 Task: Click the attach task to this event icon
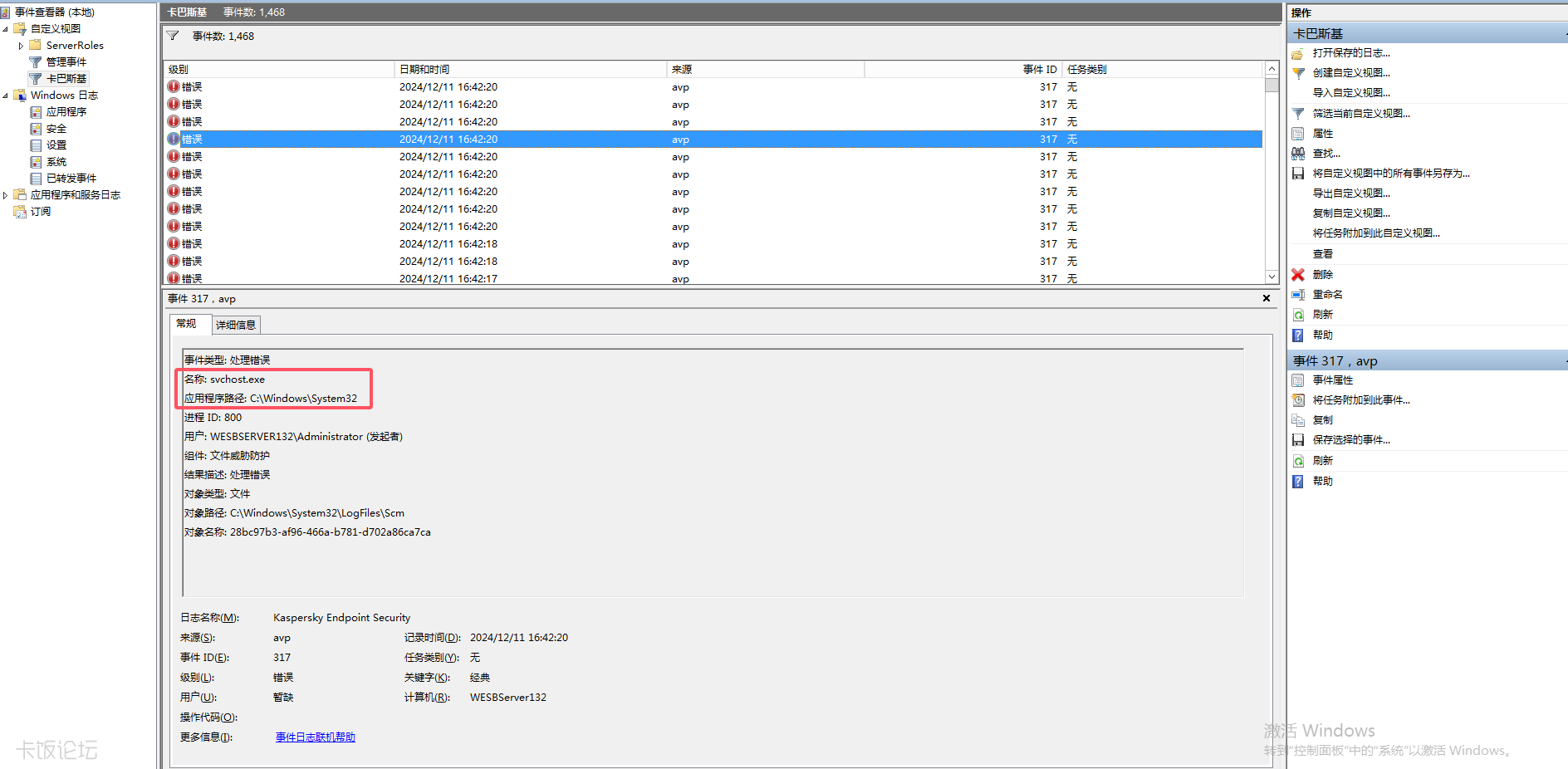tap(1298, 400)
